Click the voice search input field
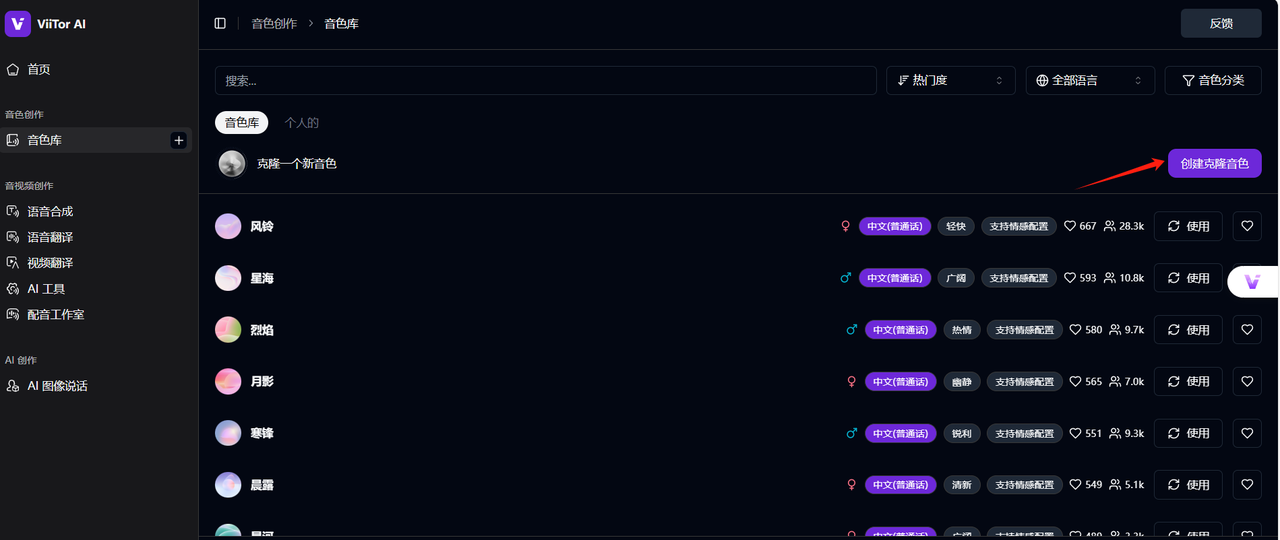The width and height of the screenshot is (1280, 540). tap(545, 80)
